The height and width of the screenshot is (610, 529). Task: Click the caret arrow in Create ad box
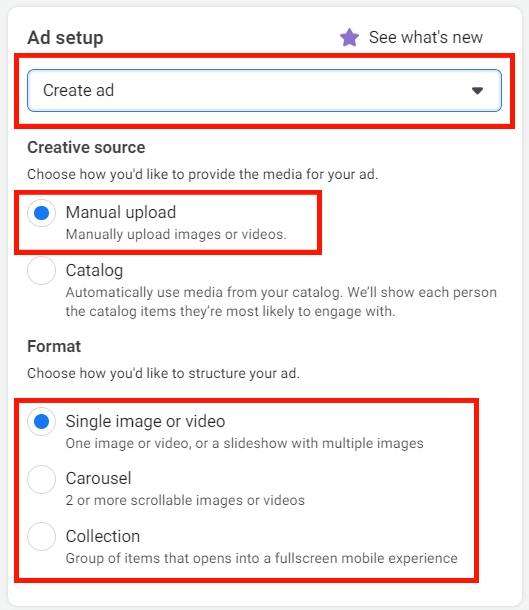[477, 91]
